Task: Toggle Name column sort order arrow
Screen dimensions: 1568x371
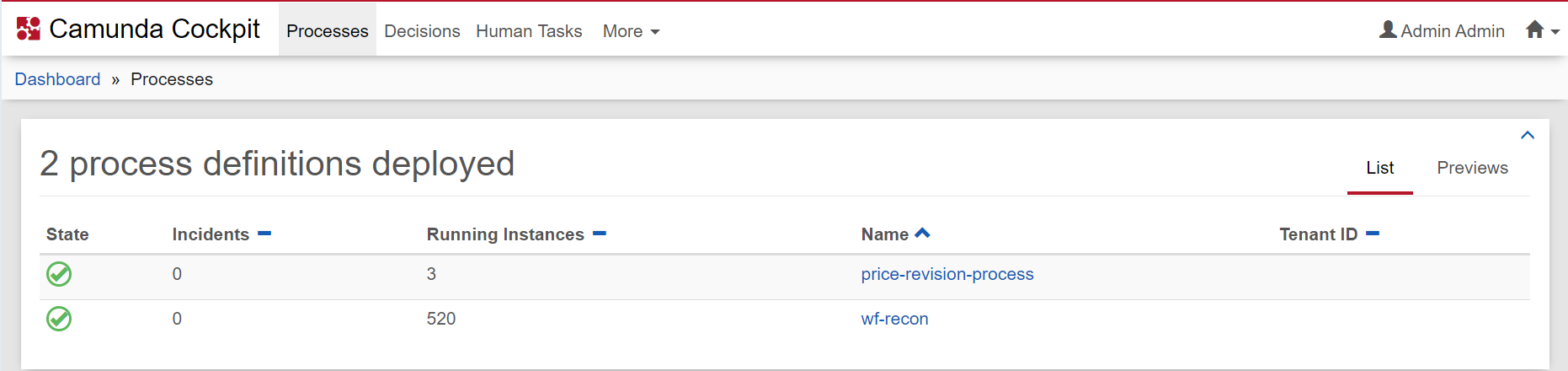Action: tap(923, 234)
